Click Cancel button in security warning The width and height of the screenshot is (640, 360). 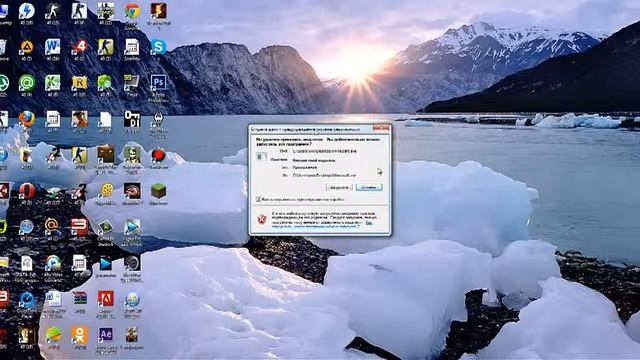point(369,187)
